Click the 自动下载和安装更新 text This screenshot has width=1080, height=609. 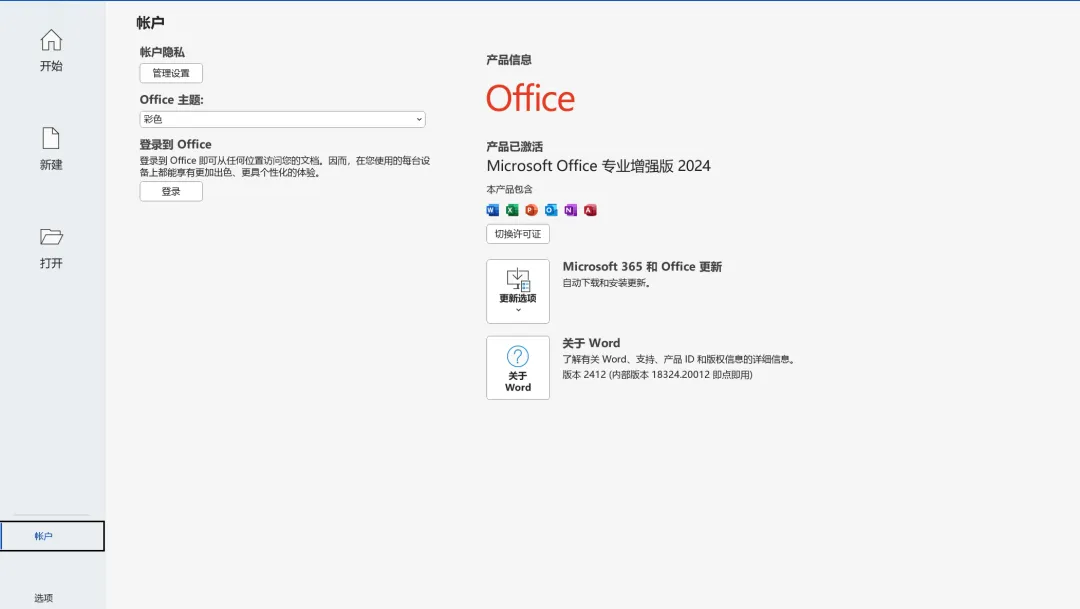(x=606, y=283)
